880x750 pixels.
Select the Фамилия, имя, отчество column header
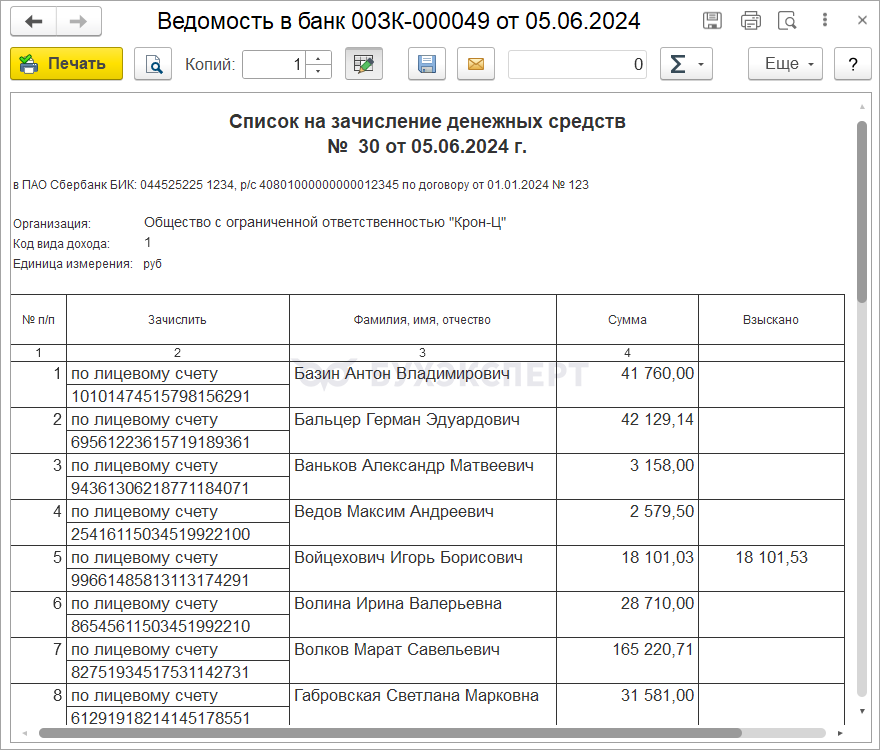(422, 319)
